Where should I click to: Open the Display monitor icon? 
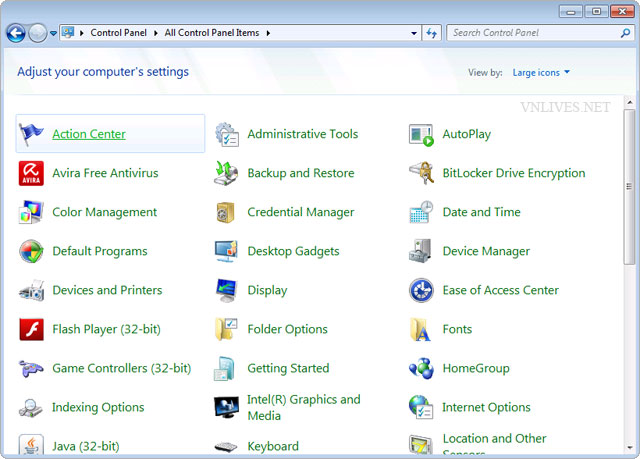[x=227, y=290]
